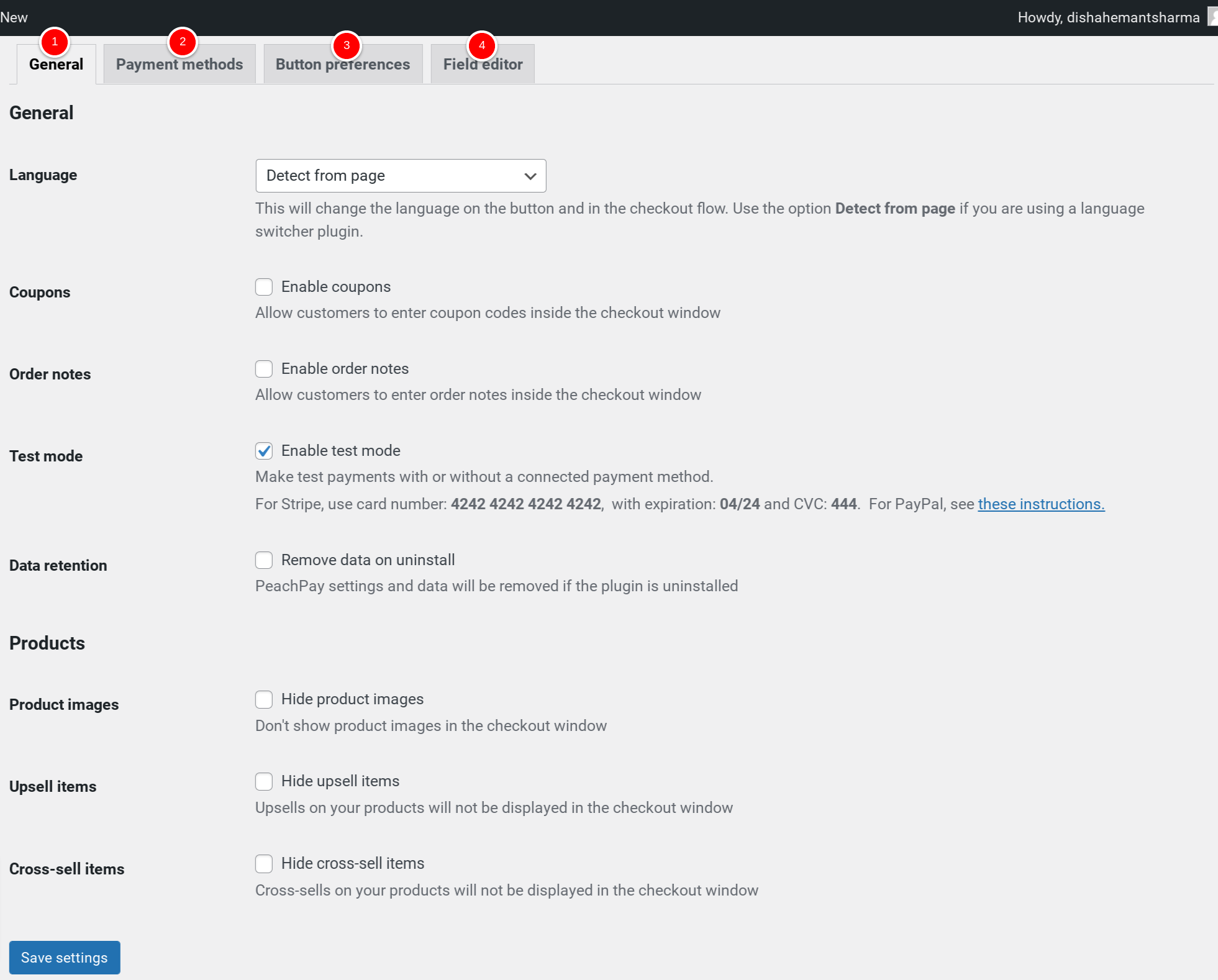Open the Payment methods tab
Screen dimensions: 1218x980
tap(179, 63)
